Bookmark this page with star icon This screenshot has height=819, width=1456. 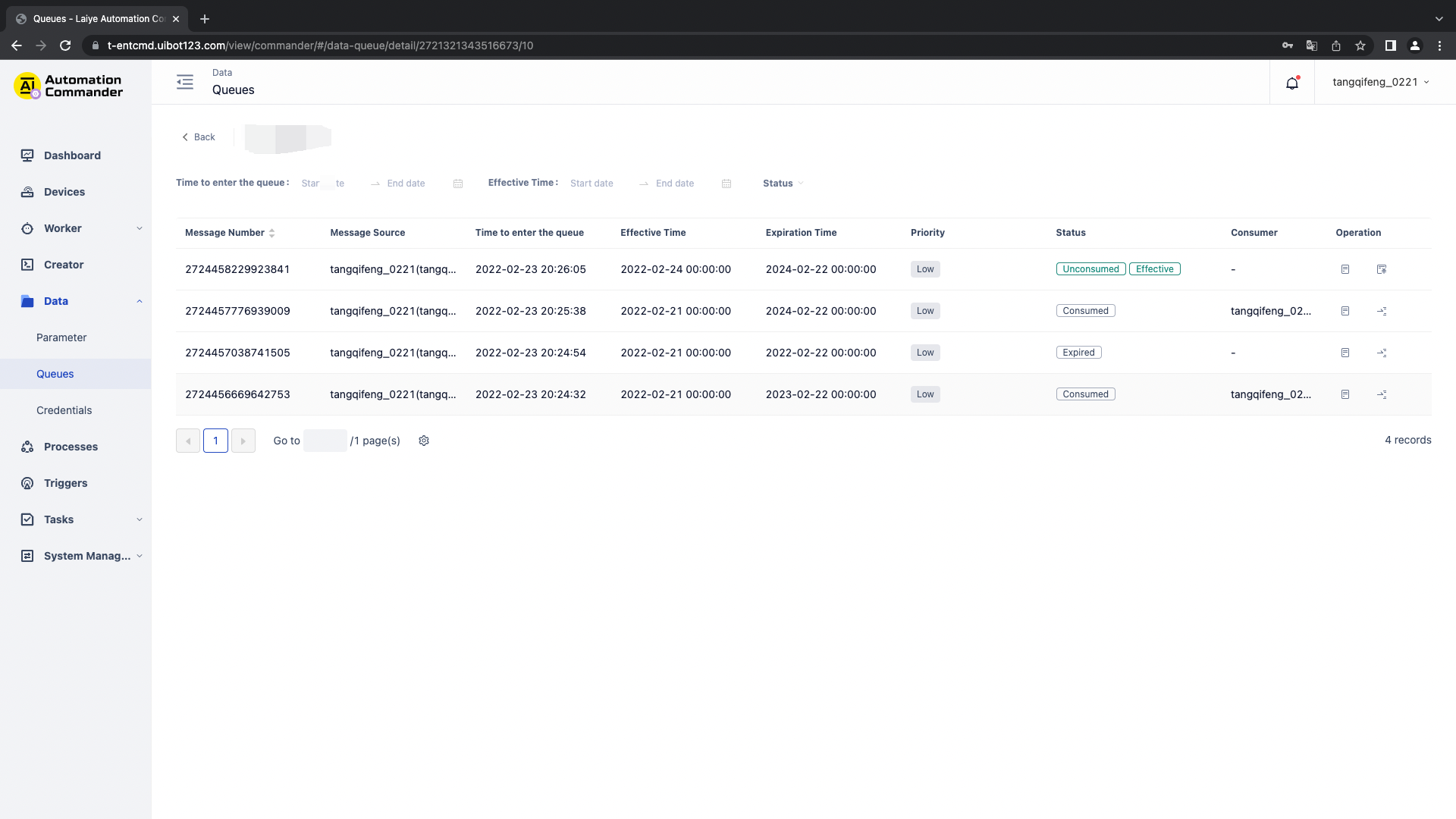point(1360,45)
